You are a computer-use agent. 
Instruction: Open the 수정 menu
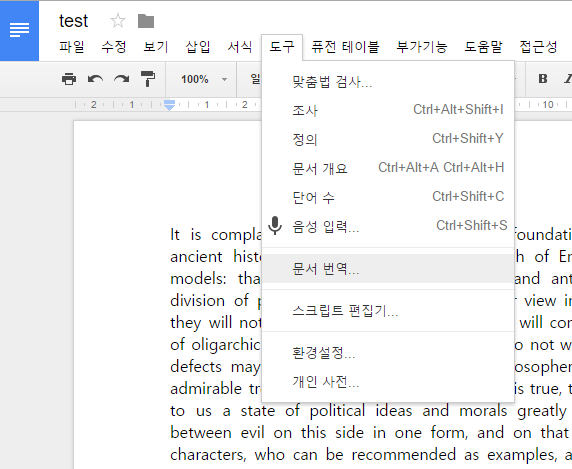(114, 47)
